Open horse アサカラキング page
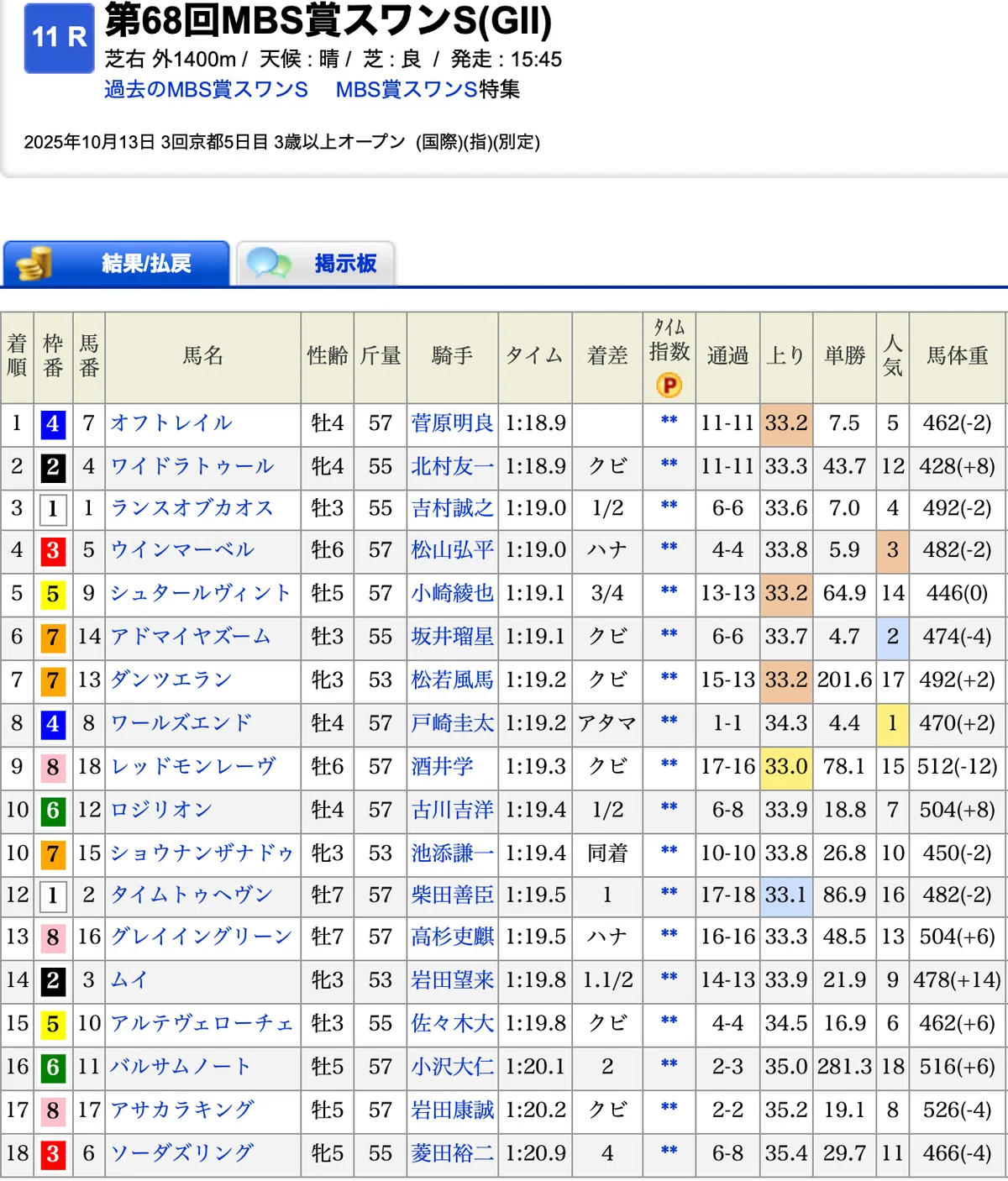1008x1181 pixels. (x=182, y=1110)
